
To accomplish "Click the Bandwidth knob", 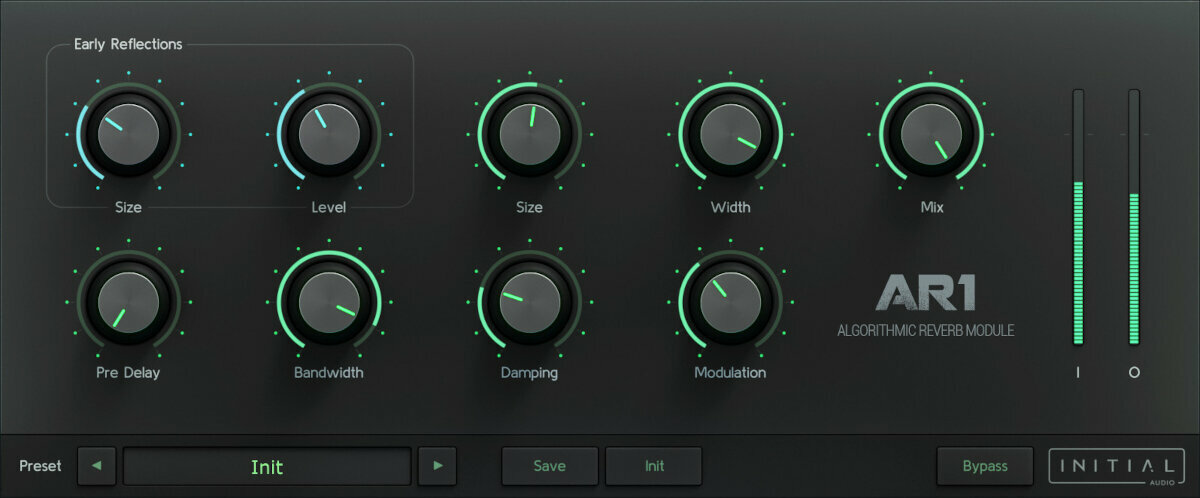I will (329, 302).
